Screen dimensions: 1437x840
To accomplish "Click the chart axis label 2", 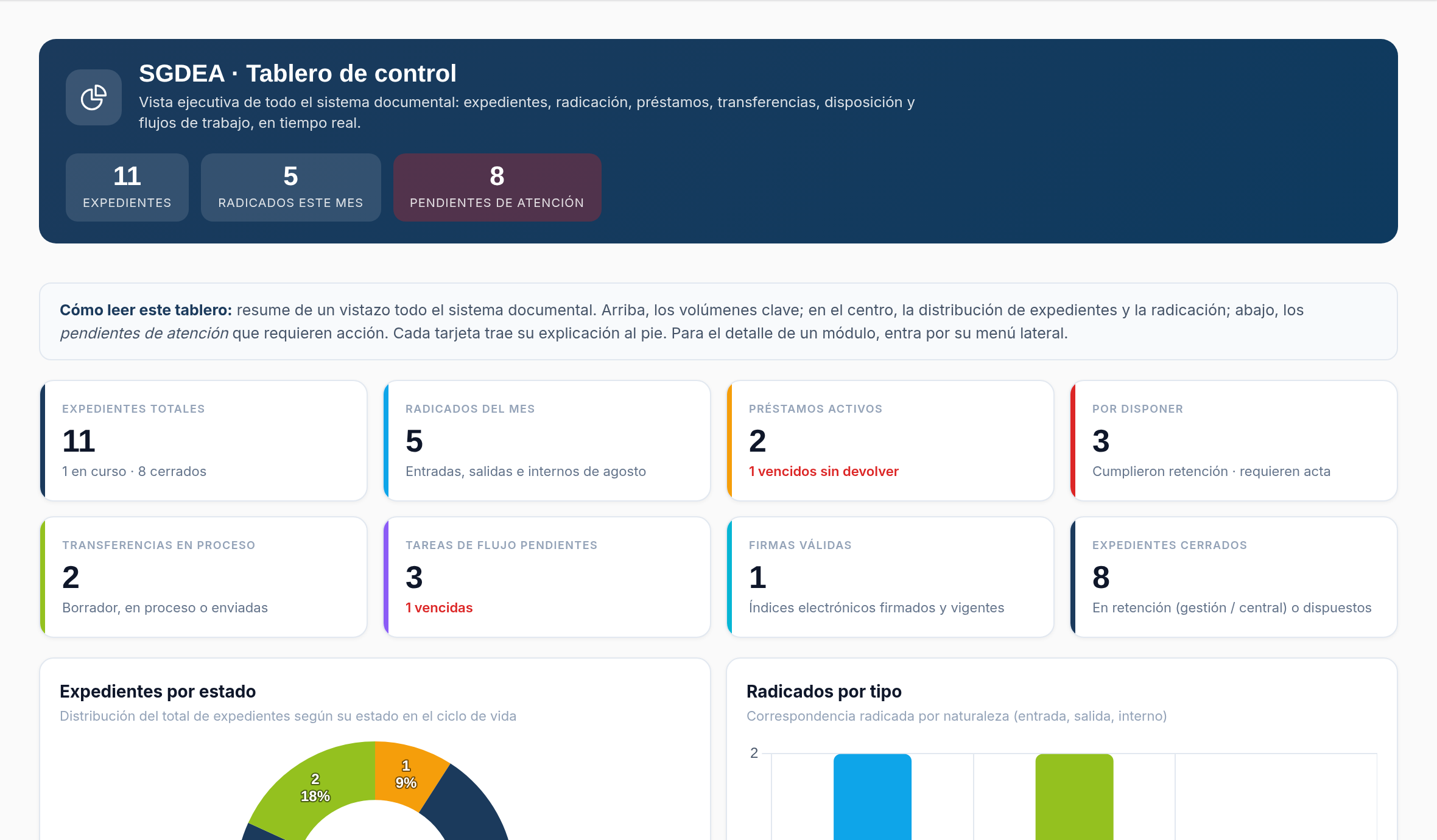I will [x=754, y=753].
